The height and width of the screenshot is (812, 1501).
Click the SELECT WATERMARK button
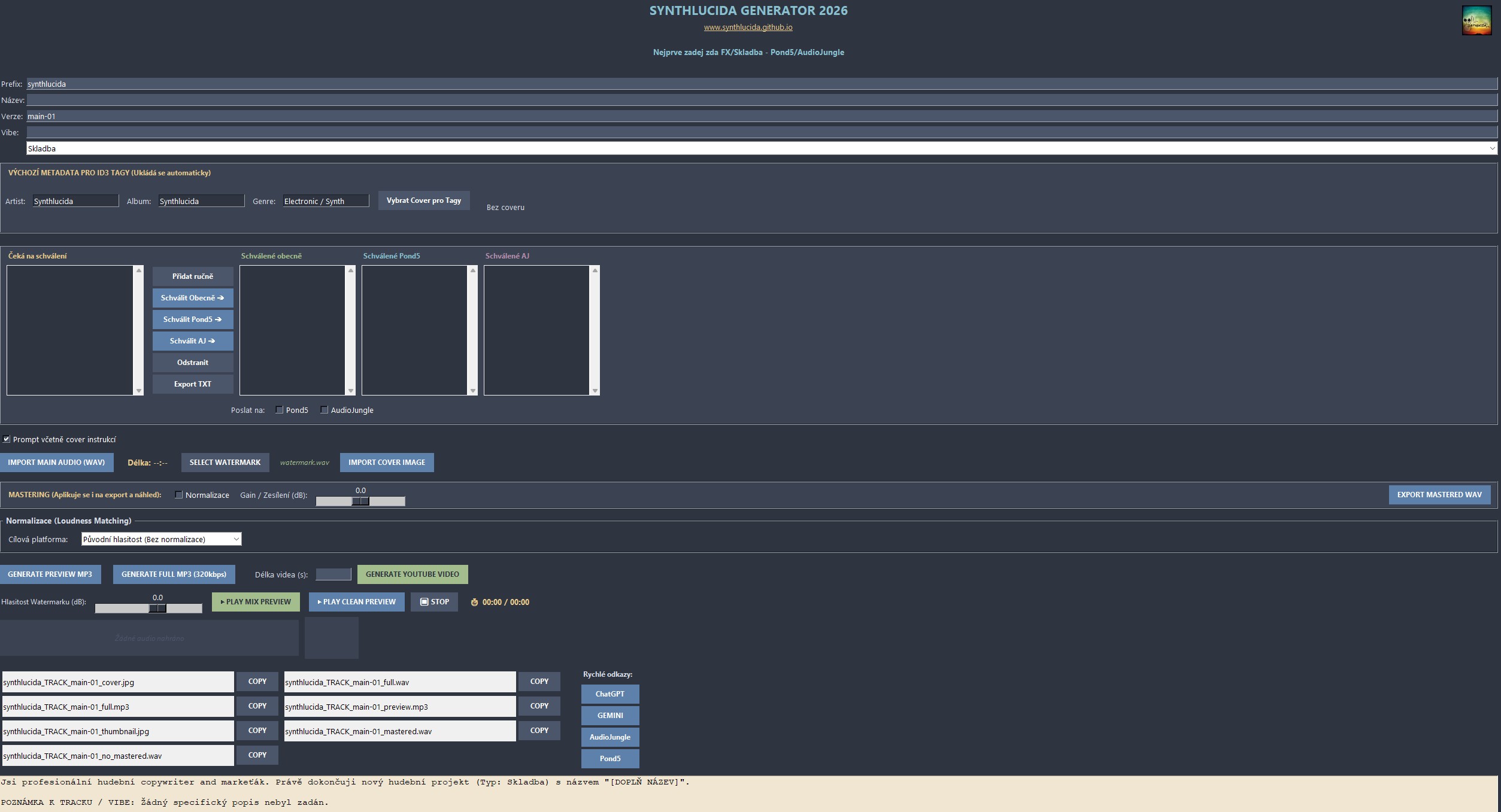[225, 463]
